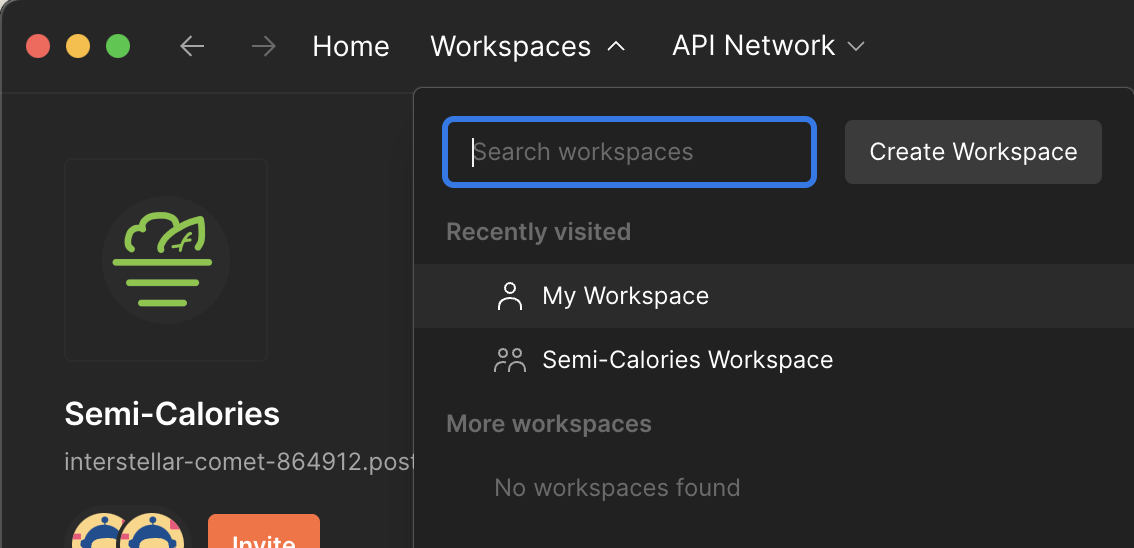
Task: Click the interstellar-comet-864912 domain text
Action: click(x=239, y=461)
